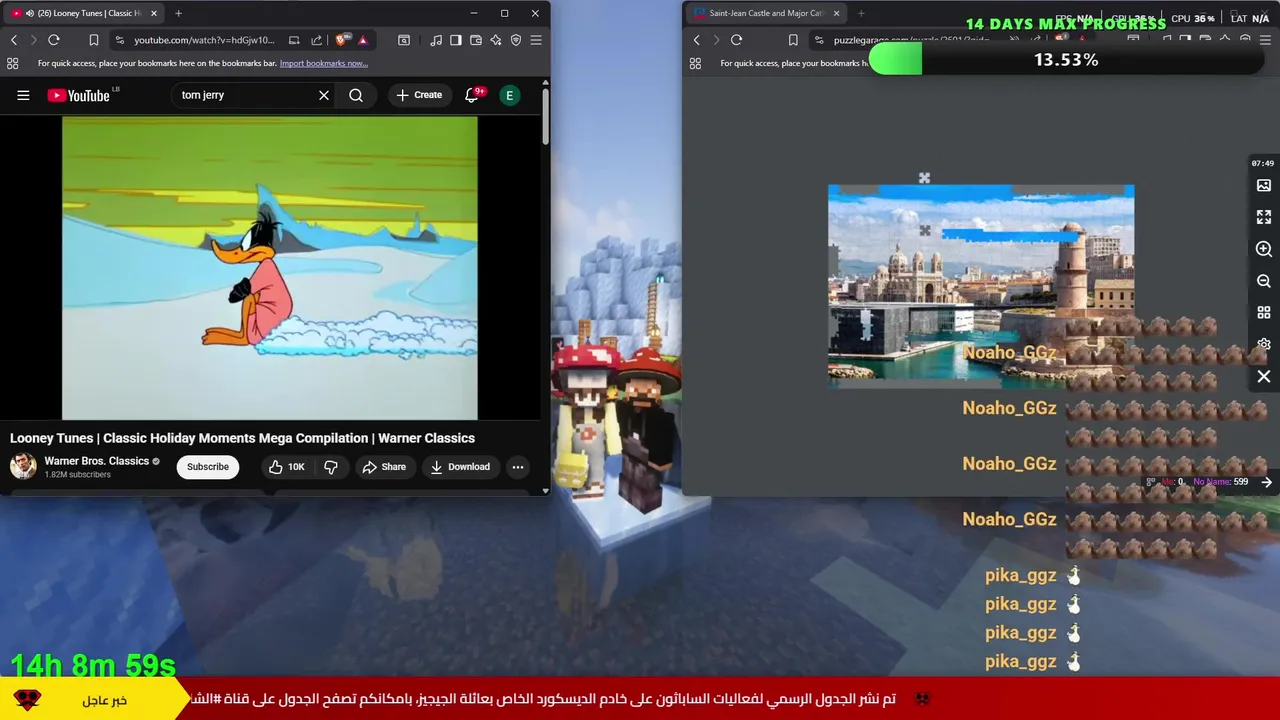Click the video title text
This screenshot has height=720, width=1280.
pos(242,438)
